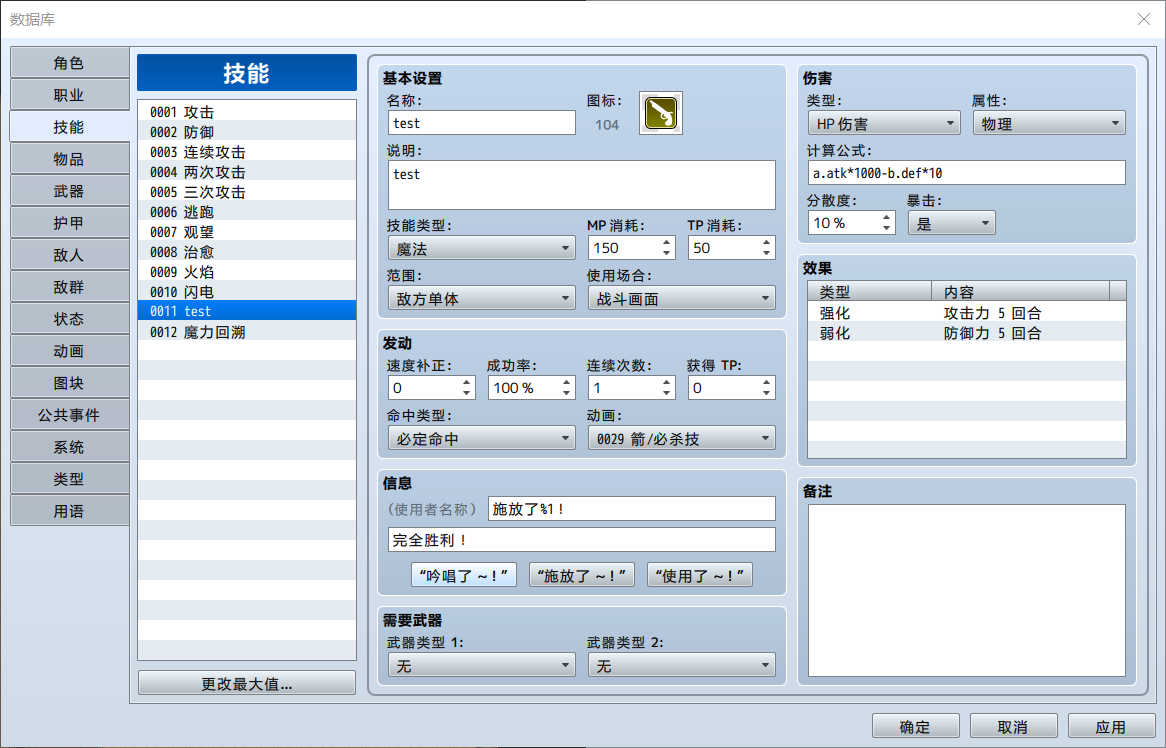Select skill 0009 火焰

(x=247, y=272)
